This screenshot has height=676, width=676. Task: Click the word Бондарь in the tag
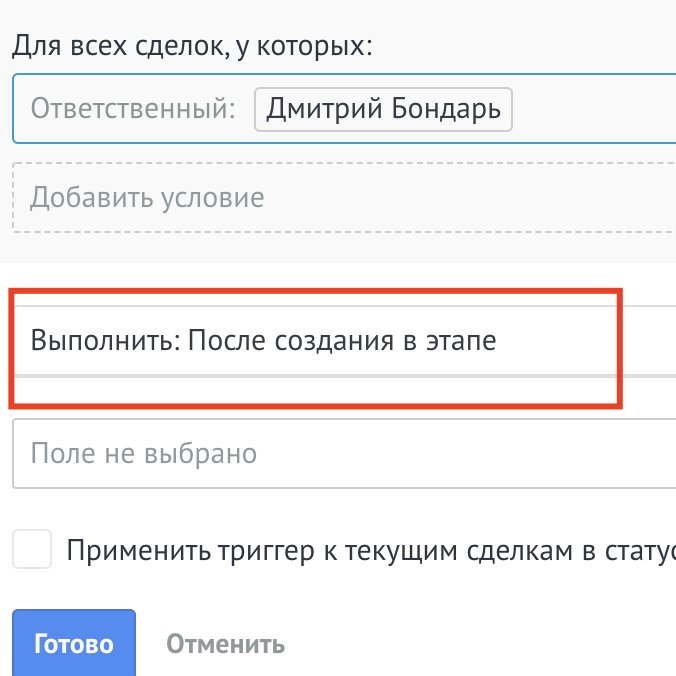(x=446, y=110)
